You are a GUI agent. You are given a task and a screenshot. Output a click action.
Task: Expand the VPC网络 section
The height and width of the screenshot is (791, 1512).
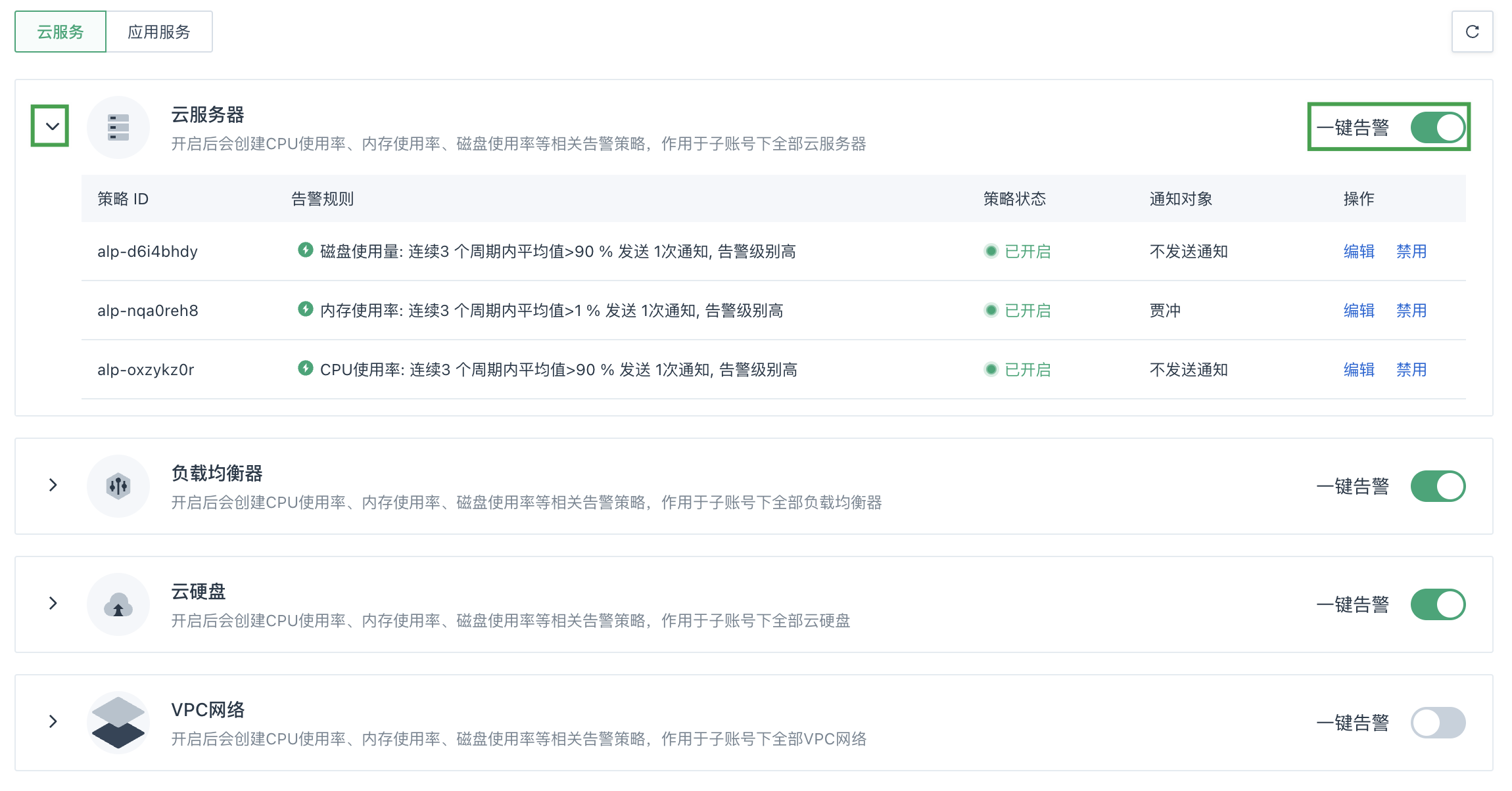[53, 721]
